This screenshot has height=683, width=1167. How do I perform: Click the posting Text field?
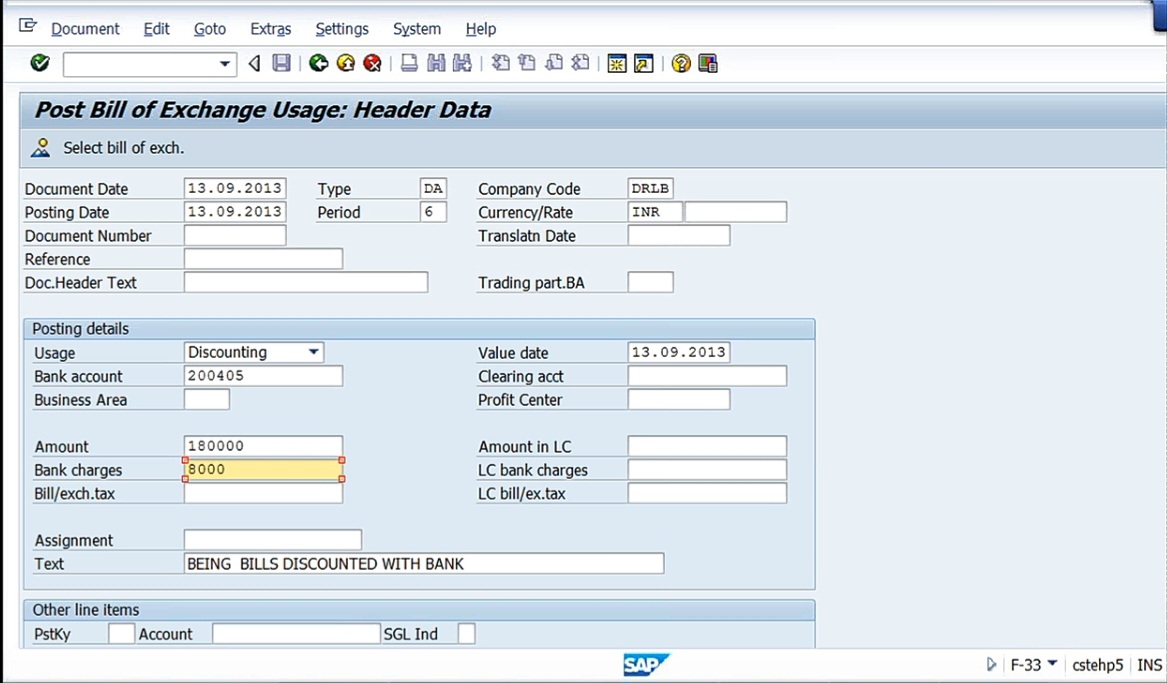424,563
